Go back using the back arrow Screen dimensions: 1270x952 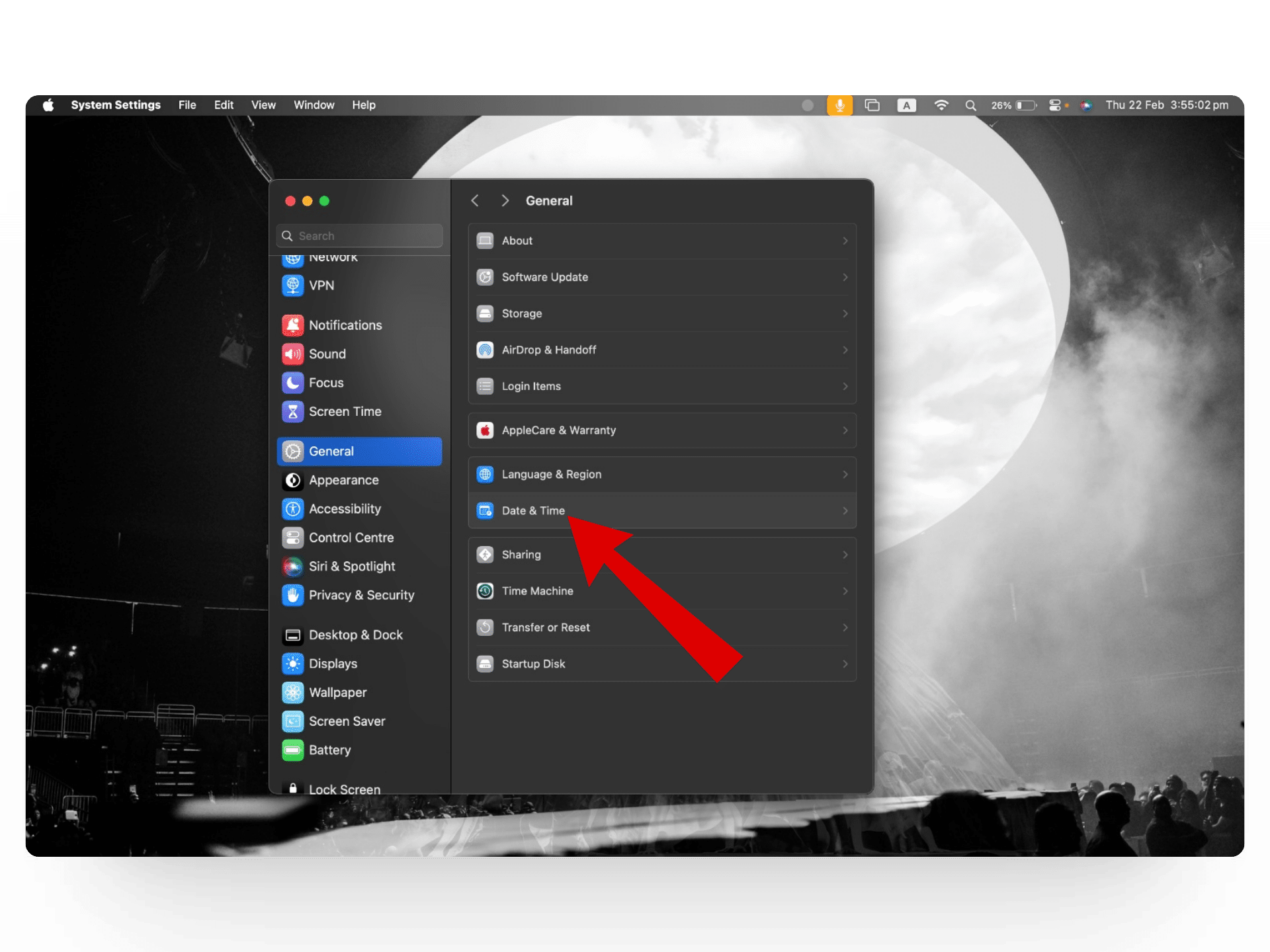(475, 200)
